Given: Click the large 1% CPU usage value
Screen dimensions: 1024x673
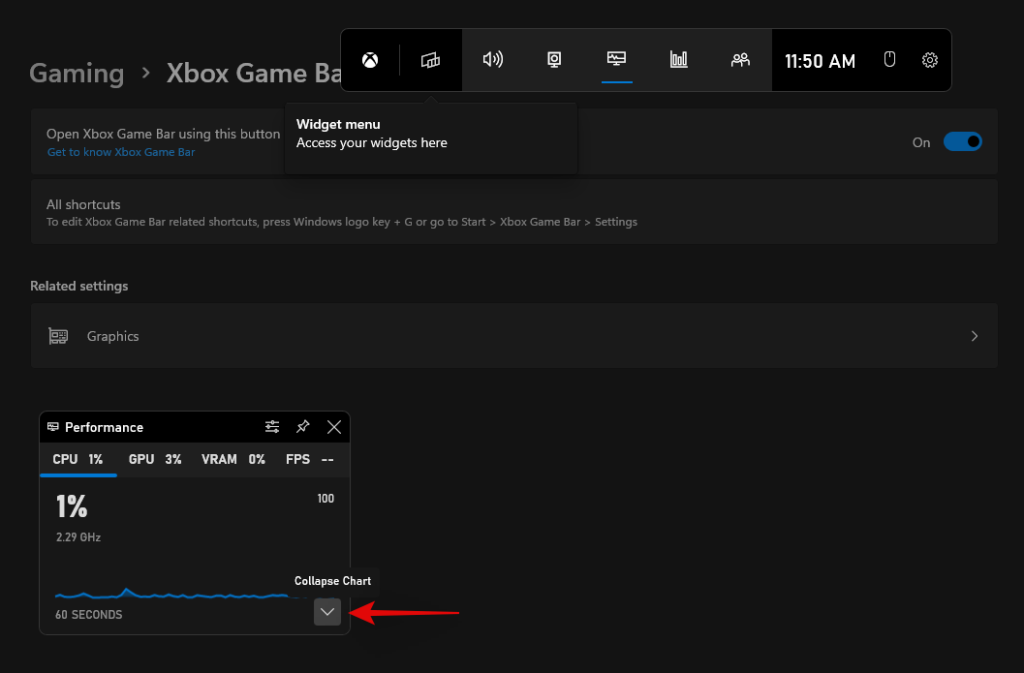Looking at the screenshot, I should click(x=71, y=507).
